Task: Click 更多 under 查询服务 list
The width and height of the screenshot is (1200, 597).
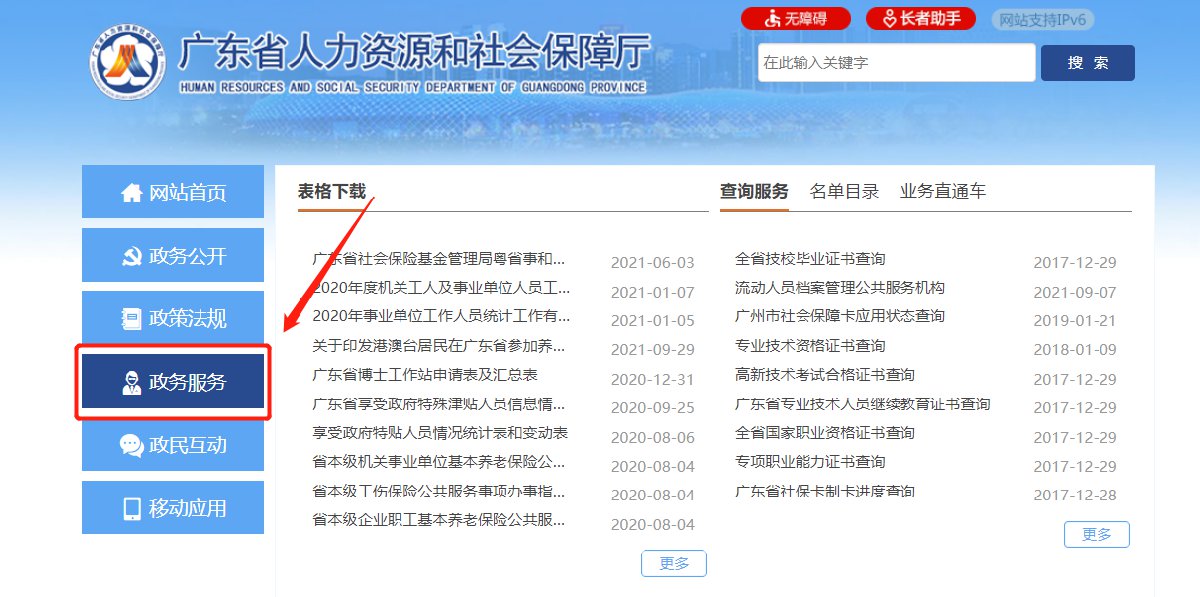Action: 1097,534
